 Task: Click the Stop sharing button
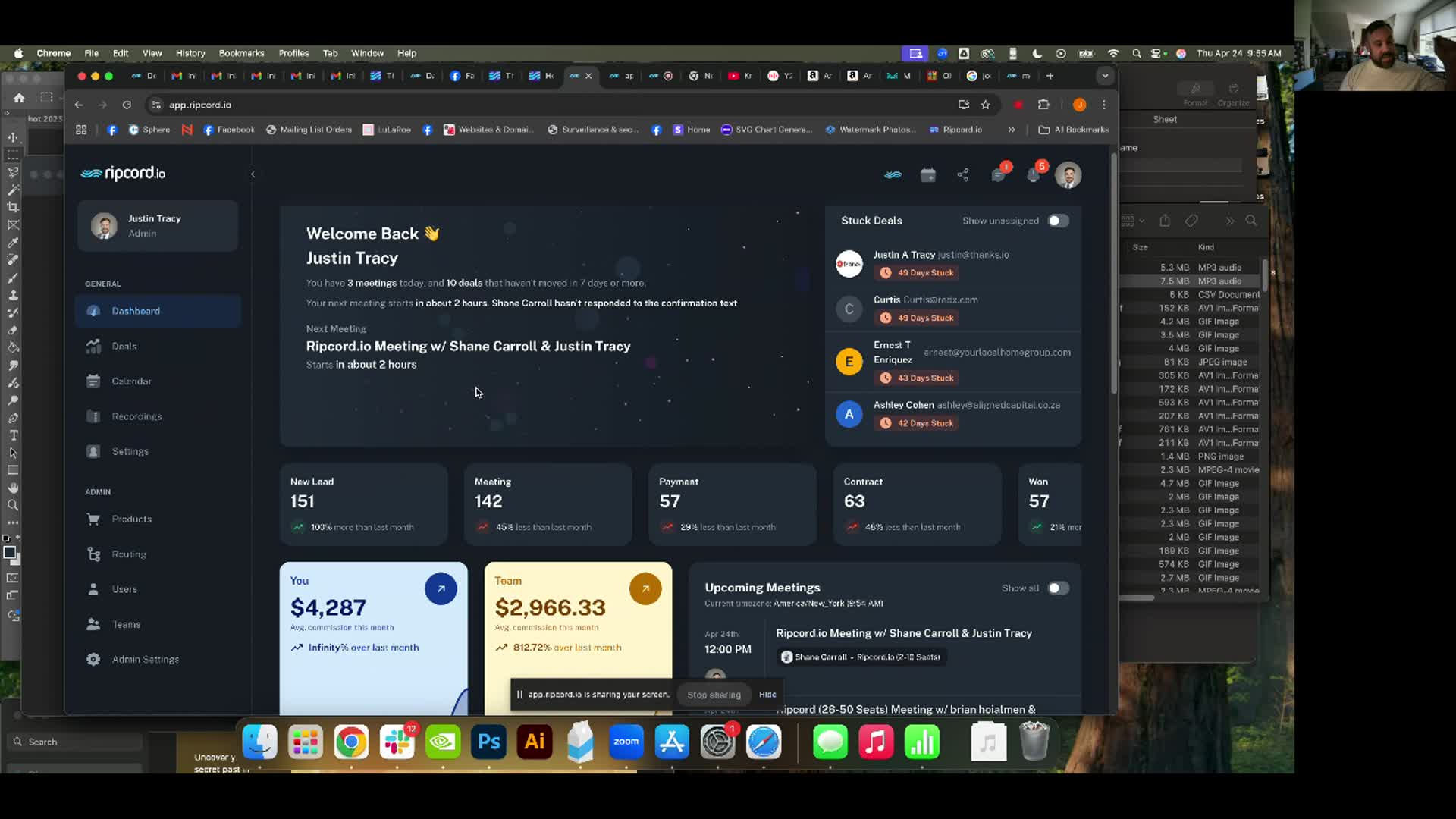pyautogui.click(x=714, y=695)
